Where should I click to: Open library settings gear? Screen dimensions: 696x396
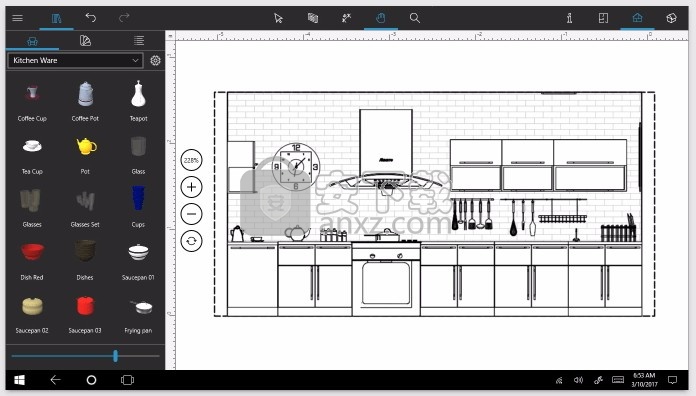[155, 60]
